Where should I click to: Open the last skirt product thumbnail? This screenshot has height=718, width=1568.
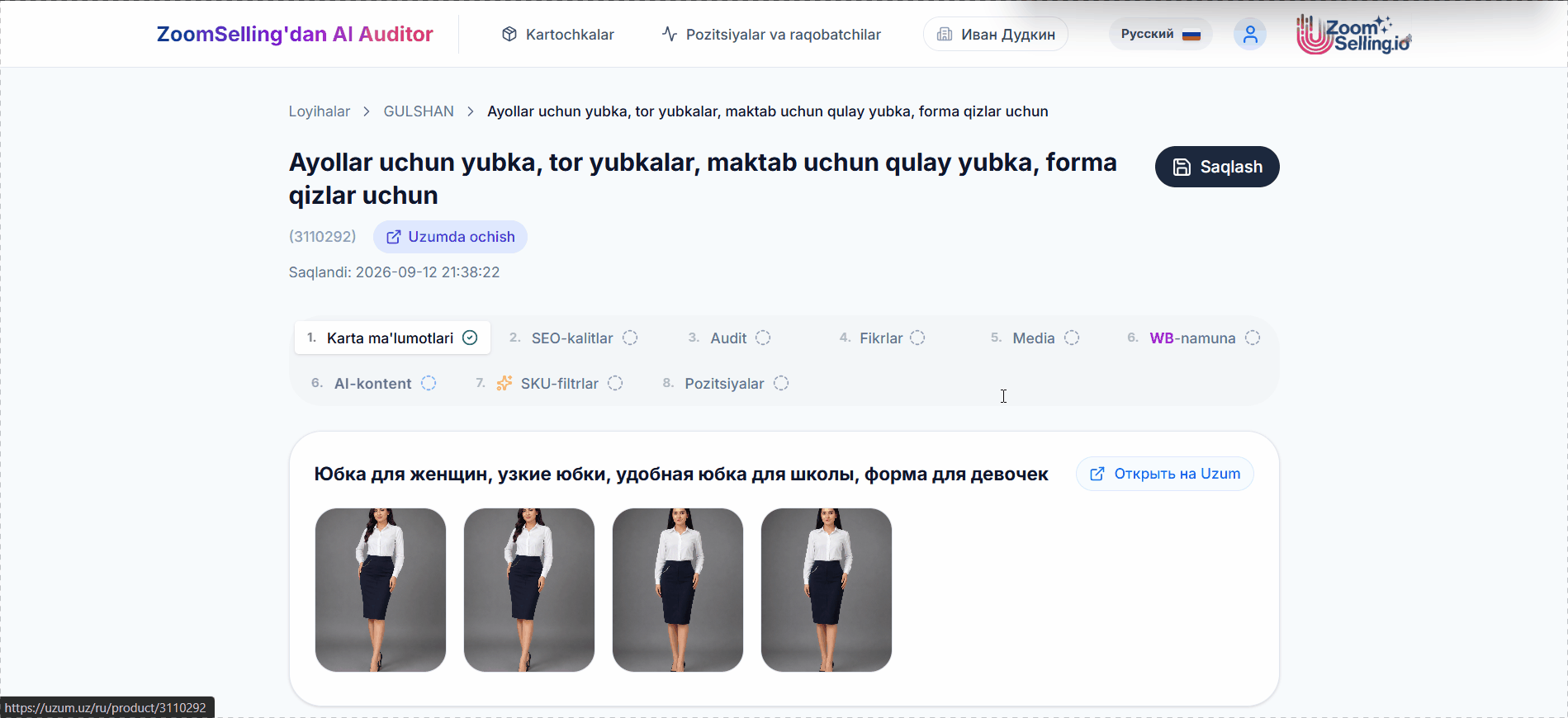[x=827, y=590]
